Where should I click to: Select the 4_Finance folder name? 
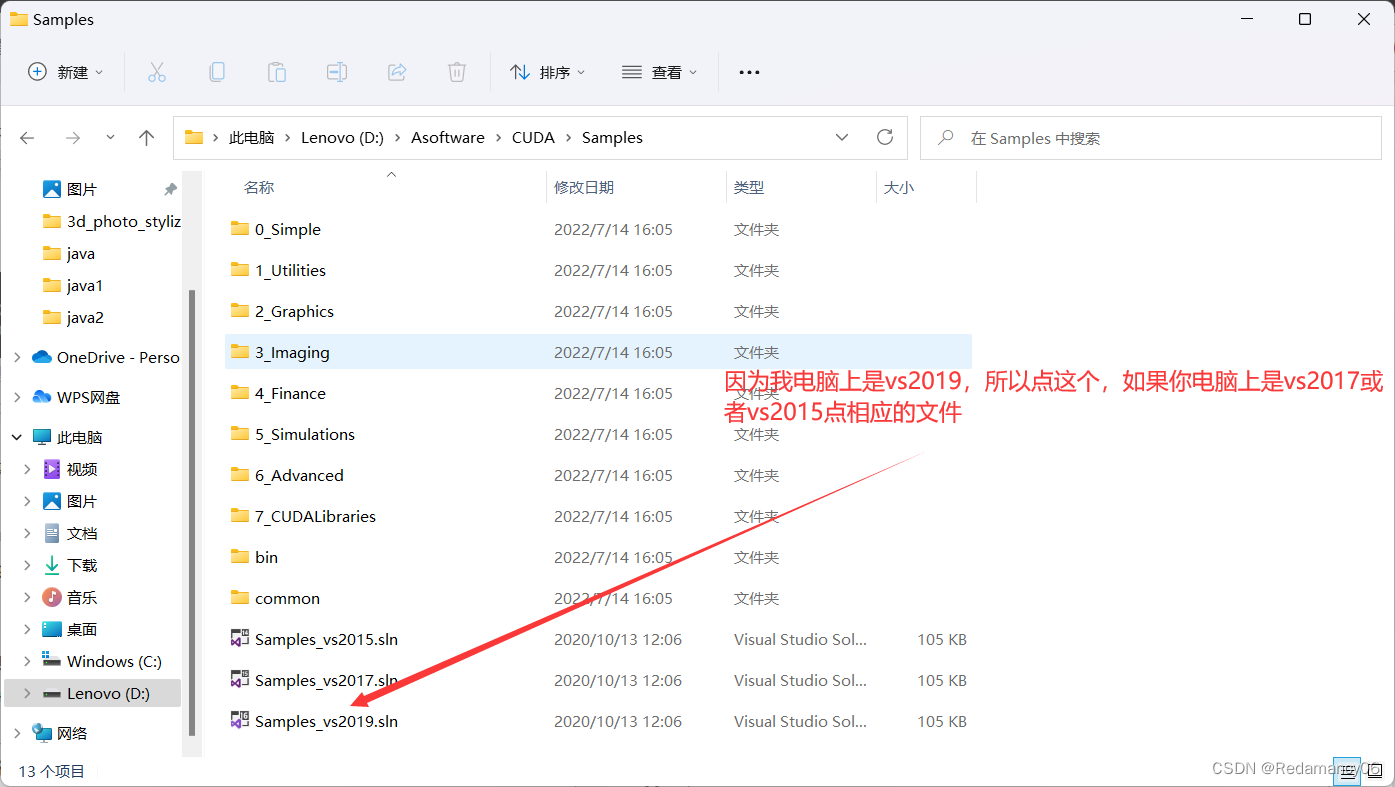290,393
